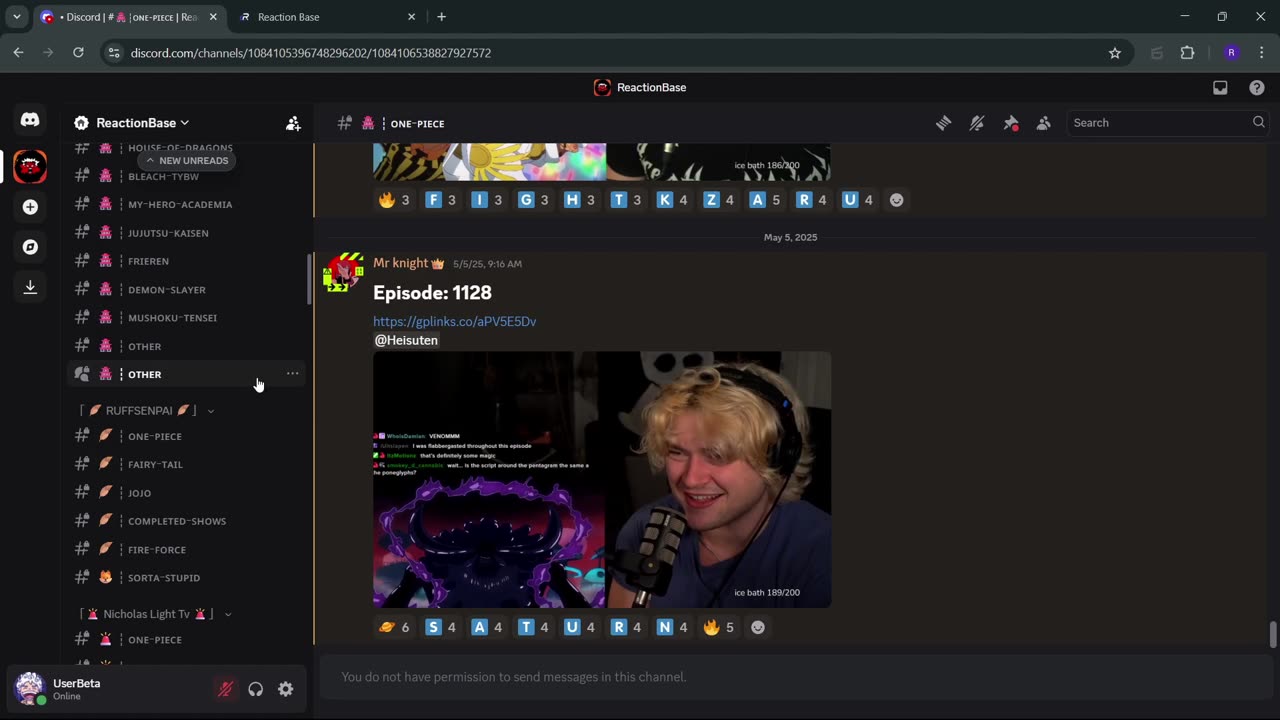Click search magnifier icon
The height and width of the screenshot is (720, 1280).
1258,122
